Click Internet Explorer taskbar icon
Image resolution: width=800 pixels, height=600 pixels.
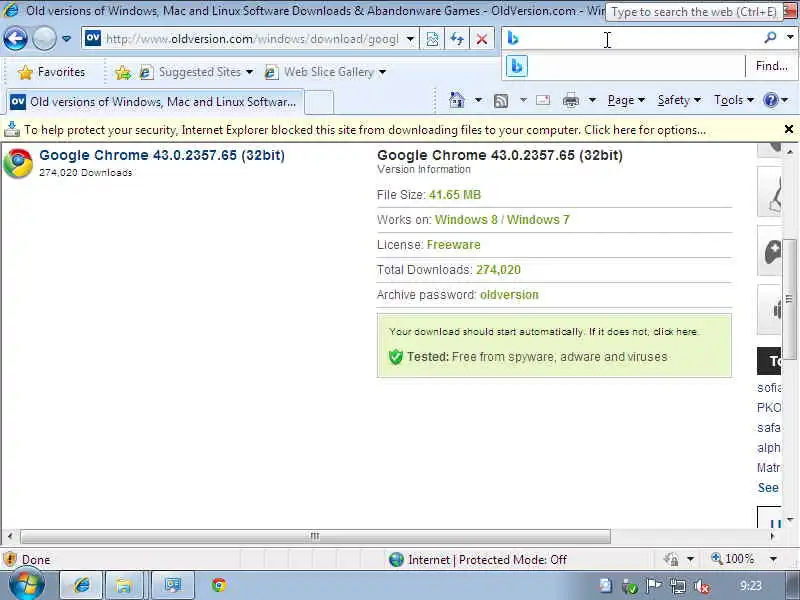[x=82, y=586]
